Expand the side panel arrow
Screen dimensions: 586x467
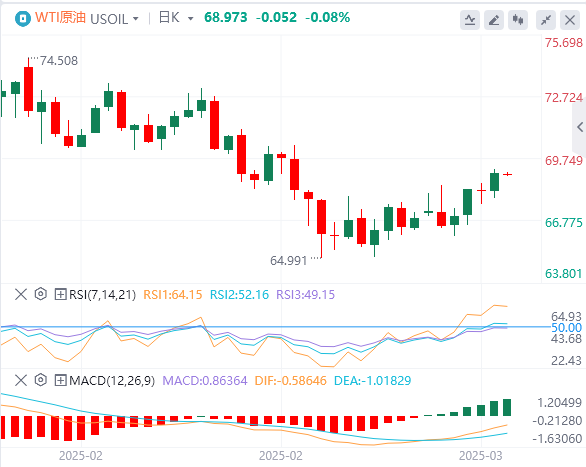(580, 127)
